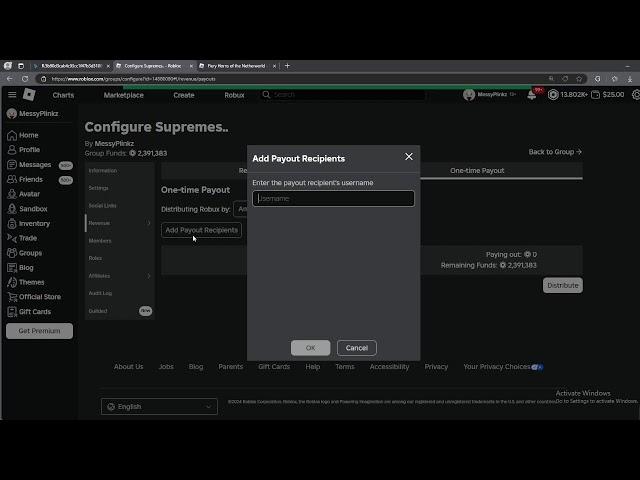Expand the Affiliates submenu arrow

click(149, 276)
